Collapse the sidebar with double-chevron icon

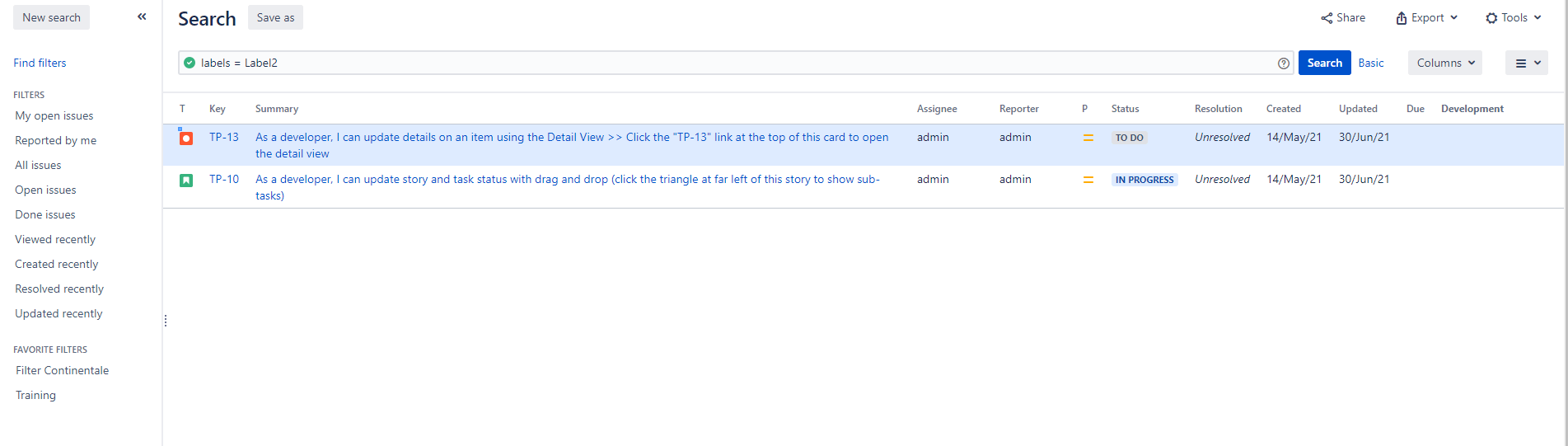[142, 16]
